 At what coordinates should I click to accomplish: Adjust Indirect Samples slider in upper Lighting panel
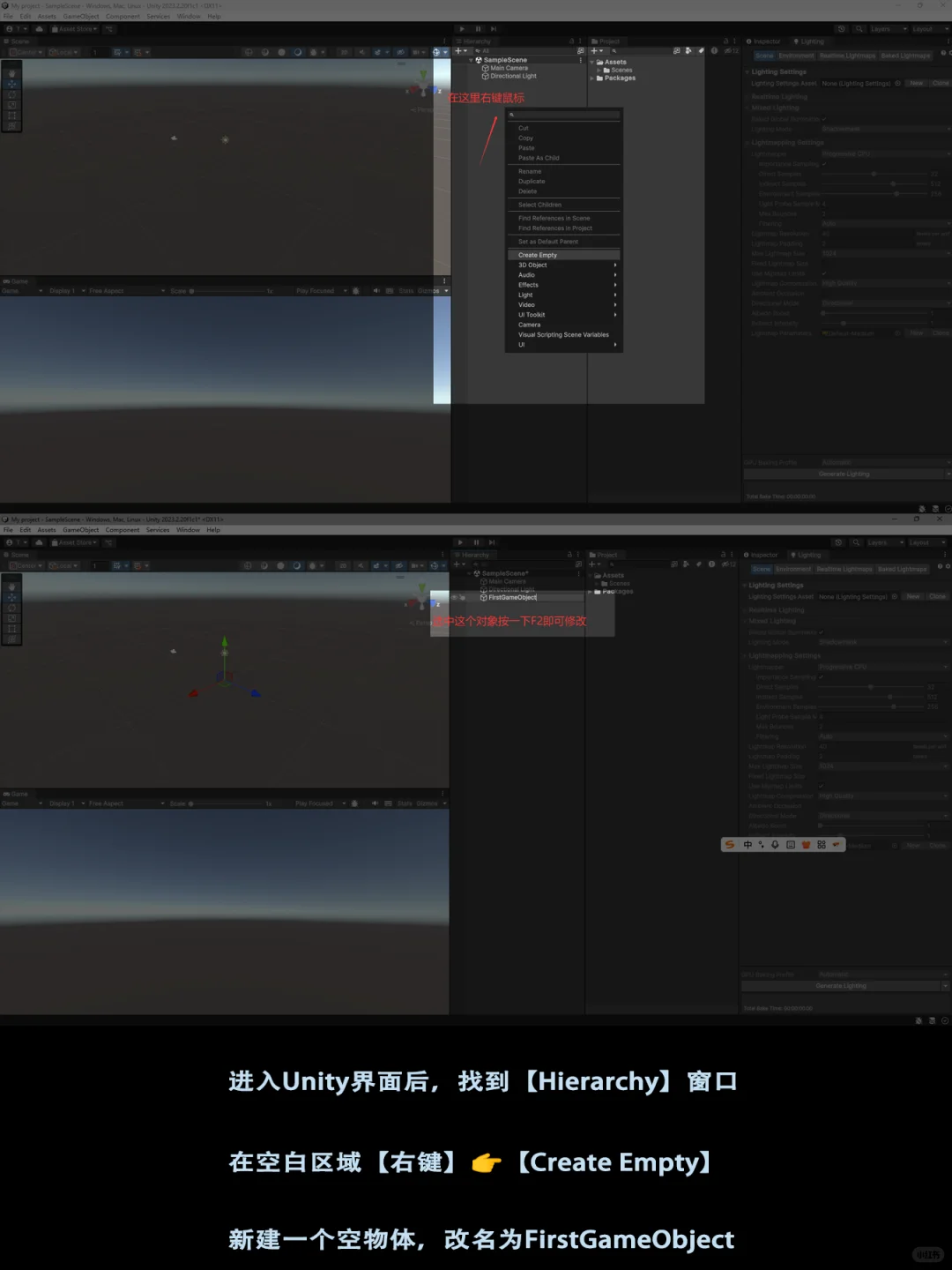[874, 183]
